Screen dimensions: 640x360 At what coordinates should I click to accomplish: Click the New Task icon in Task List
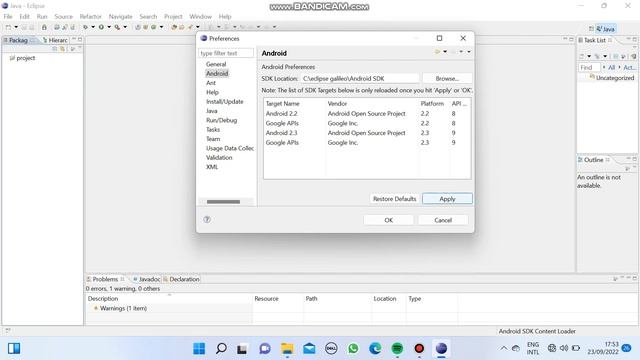pos(582,56)
